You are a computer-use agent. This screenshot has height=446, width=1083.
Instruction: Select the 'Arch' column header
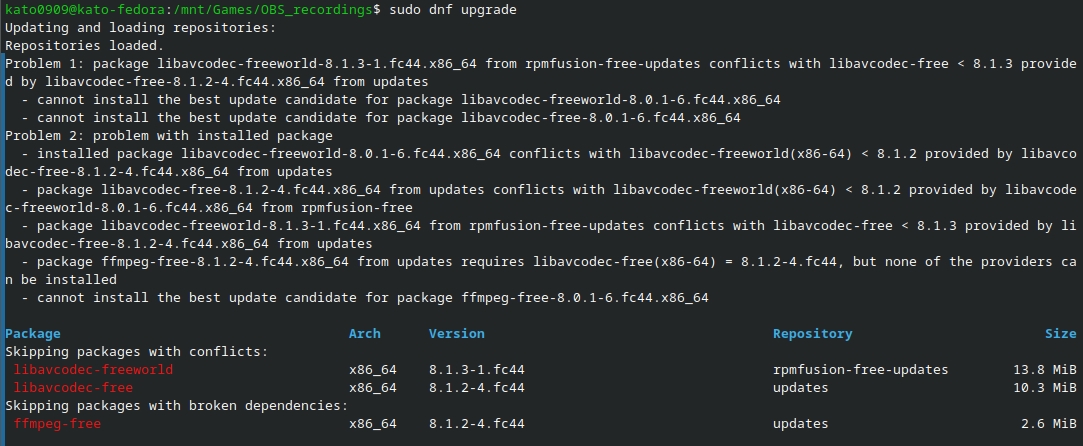click(x=365, y=334)
